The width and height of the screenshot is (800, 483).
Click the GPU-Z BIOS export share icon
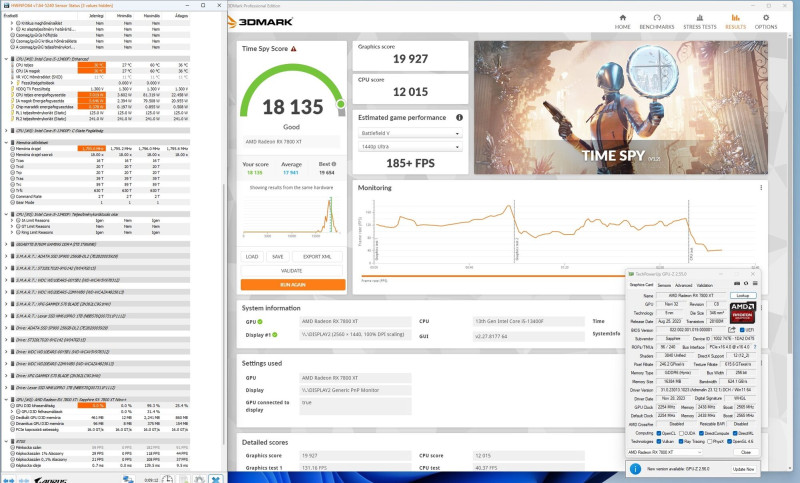(732, 330)
